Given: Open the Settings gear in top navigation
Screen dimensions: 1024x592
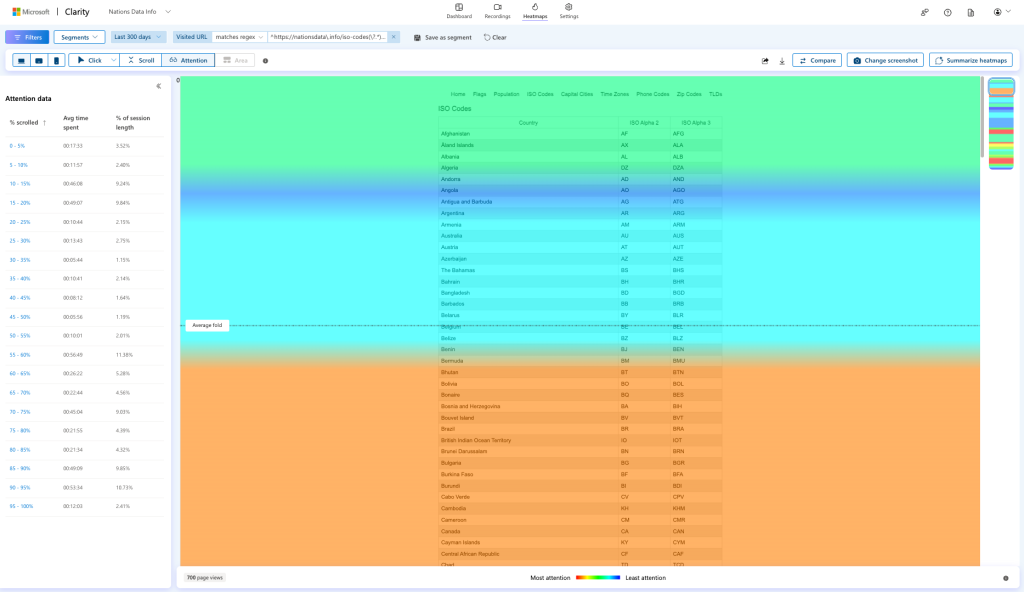Looking at the screenshot, I should pos(568,11).
